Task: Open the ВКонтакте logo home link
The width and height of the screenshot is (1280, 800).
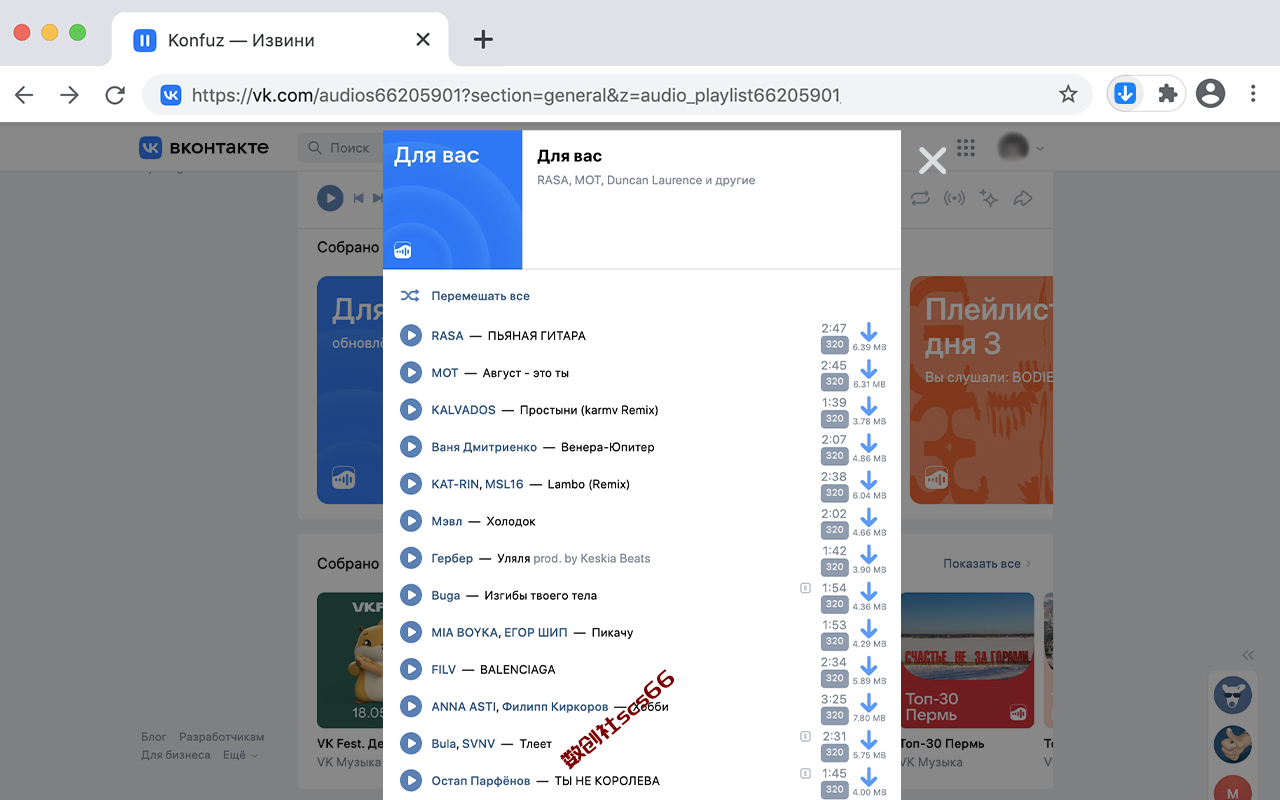Action: pyautogui.click(x=204, y=148)
